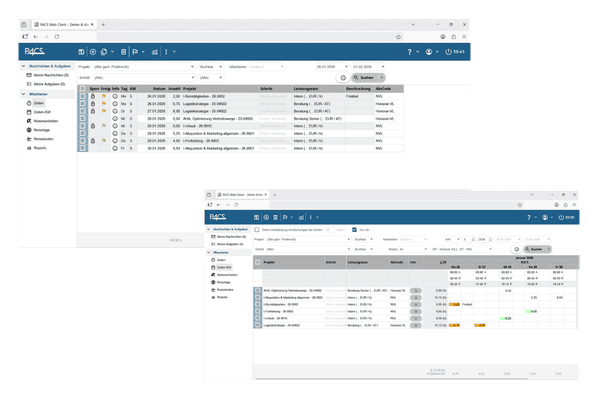Click the save icon in lower window toolbar
This screenshot has width=600, height=400.
pos(256,217)
